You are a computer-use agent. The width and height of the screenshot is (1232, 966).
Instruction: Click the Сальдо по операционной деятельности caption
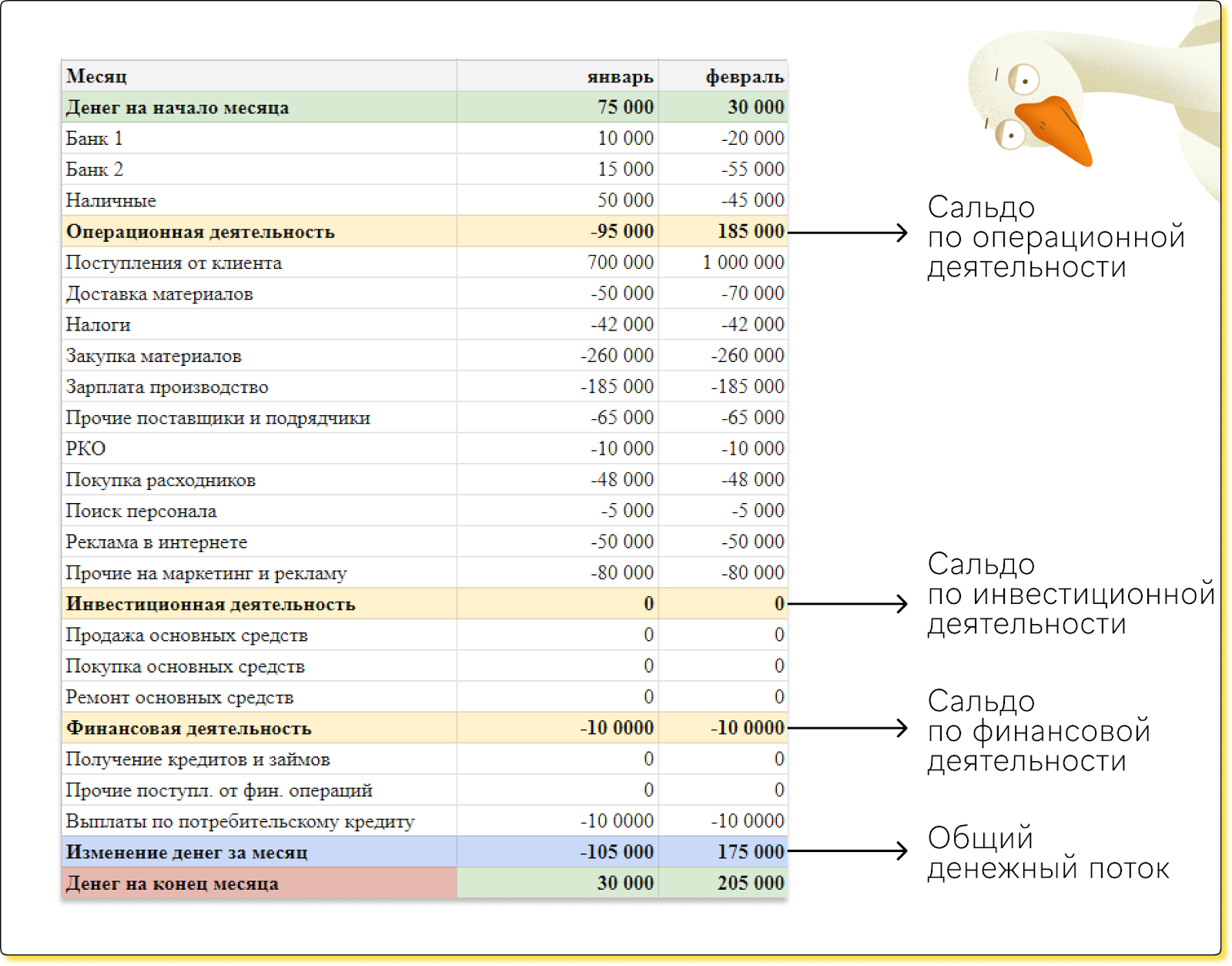[x=1055, y=237]
